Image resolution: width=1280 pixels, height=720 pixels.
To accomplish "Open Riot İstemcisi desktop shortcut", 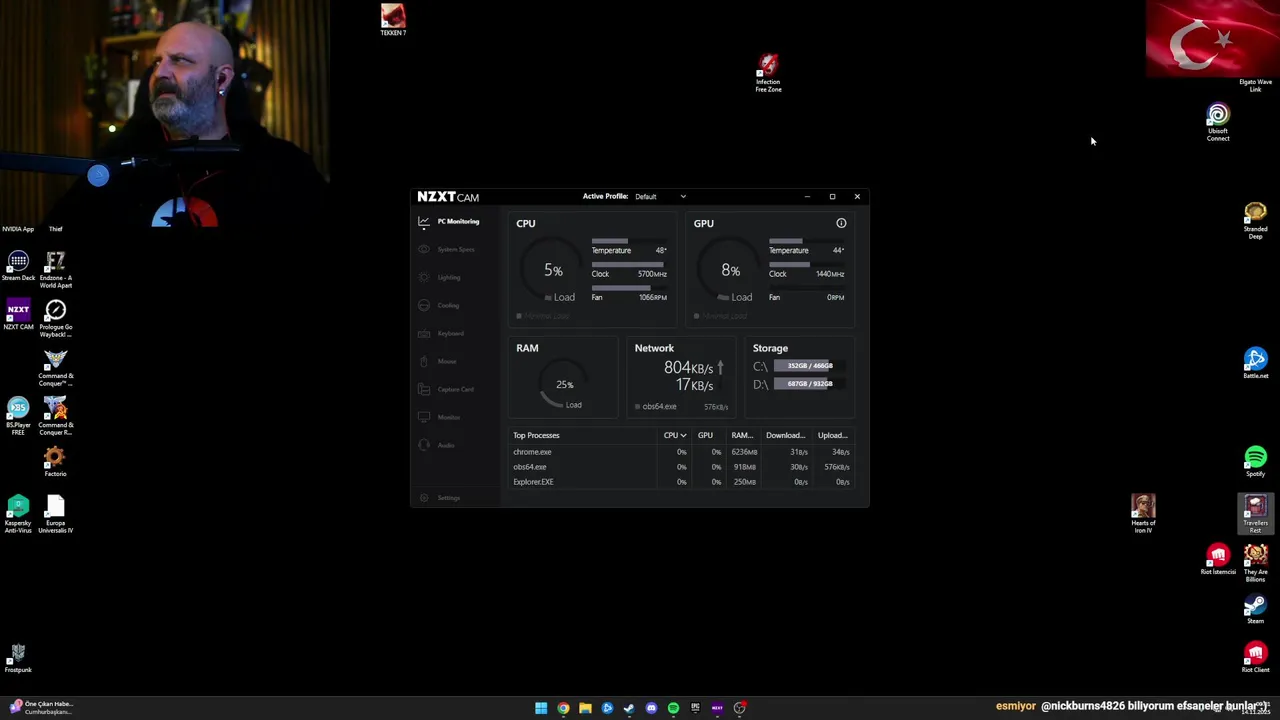I will [x=1218, y=560].
